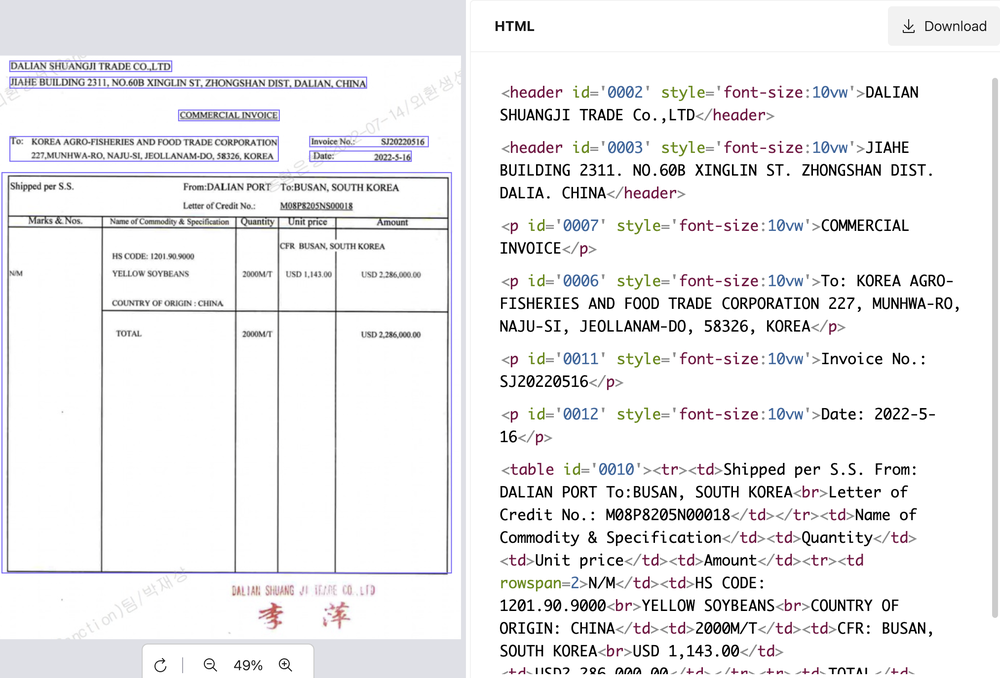The image size is (1000, 678).
Task: Select the COMMERCIAL INVOICE highlighted box
Action: click(x=228, y=114)
